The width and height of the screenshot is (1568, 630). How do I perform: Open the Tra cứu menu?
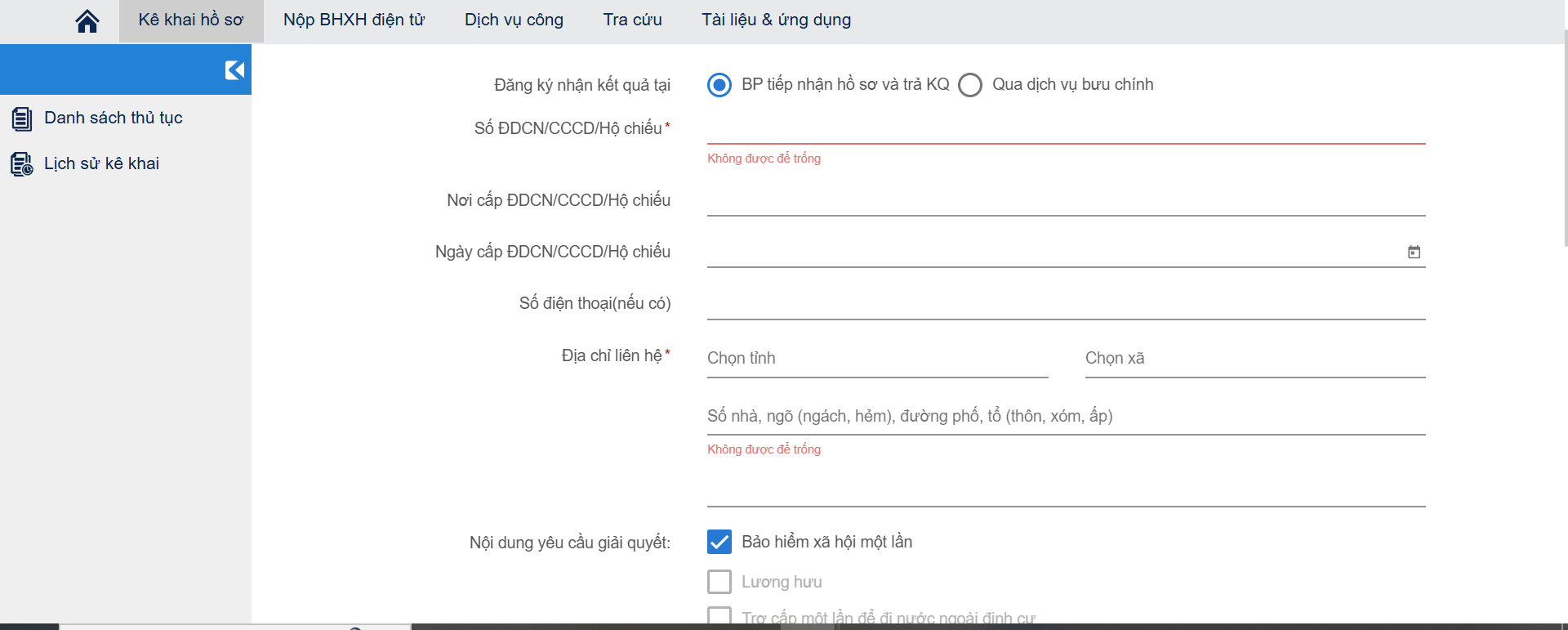click(x=632, y=20)
